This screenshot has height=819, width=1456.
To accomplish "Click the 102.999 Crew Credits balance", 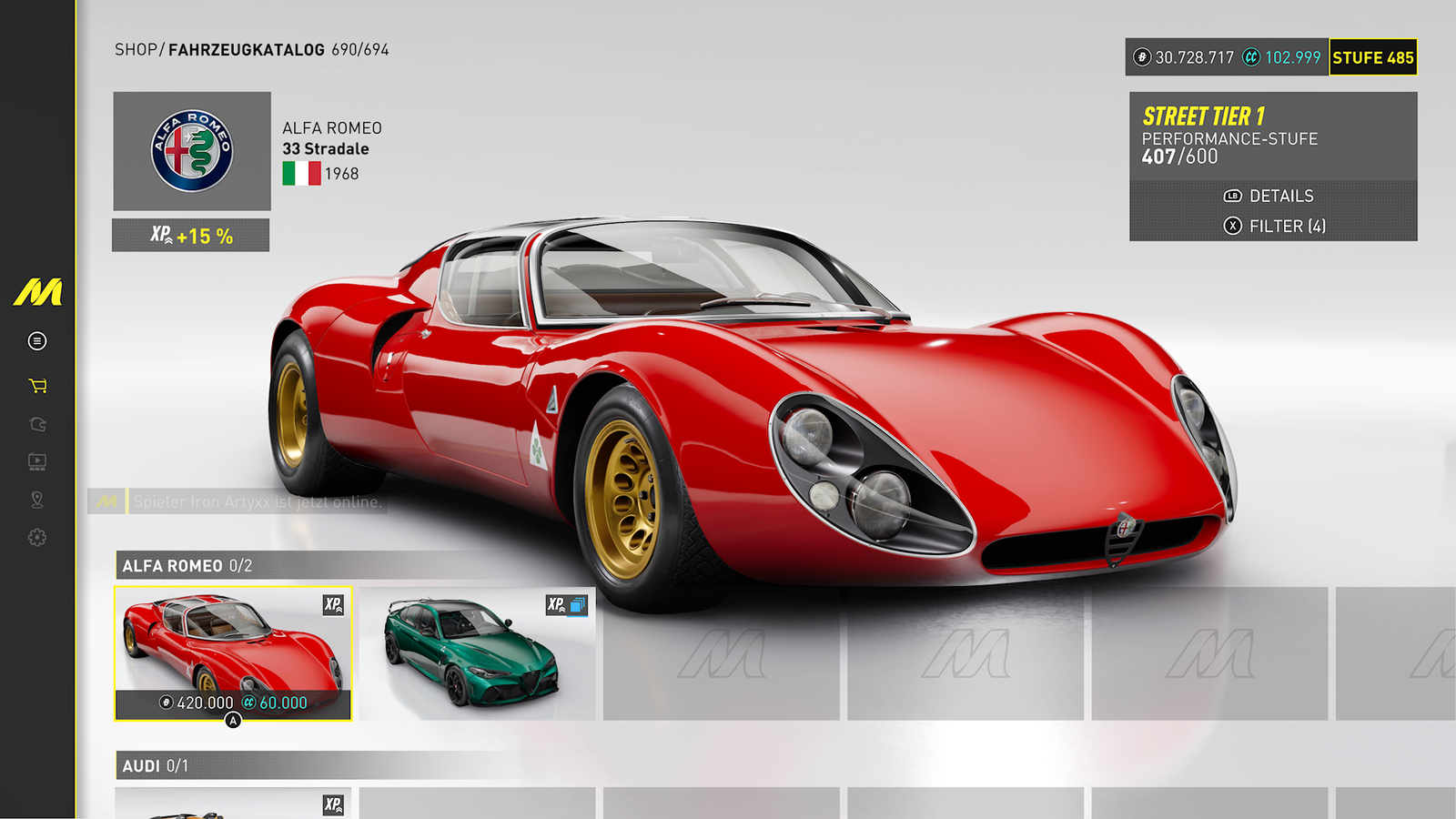I will pyautogui.click(x=1293, y=57).
